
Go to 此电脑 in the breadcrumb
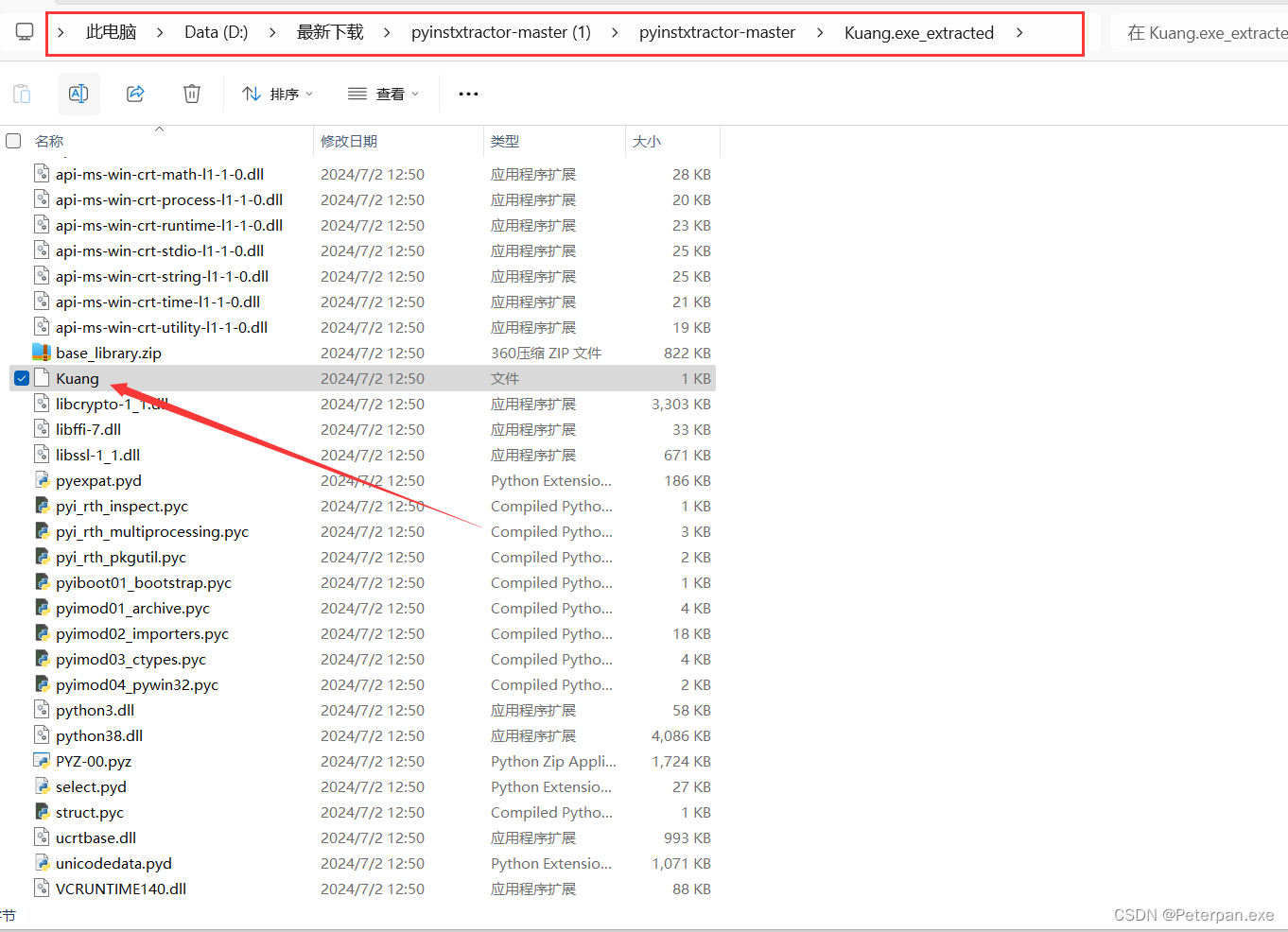[111, 32]
